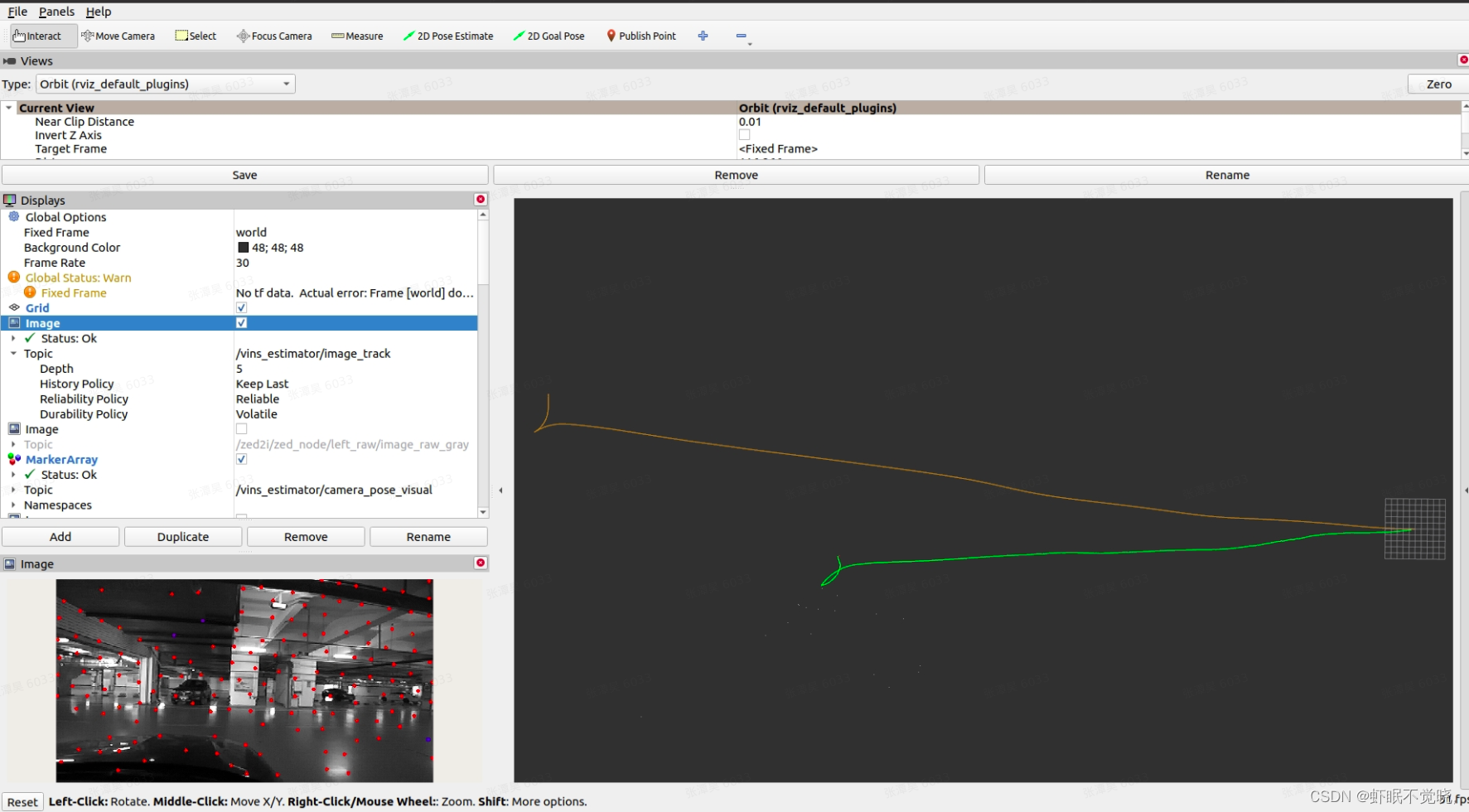Open the Panels menu
Screen dimensions: 1469x812
tap(56, 12)
